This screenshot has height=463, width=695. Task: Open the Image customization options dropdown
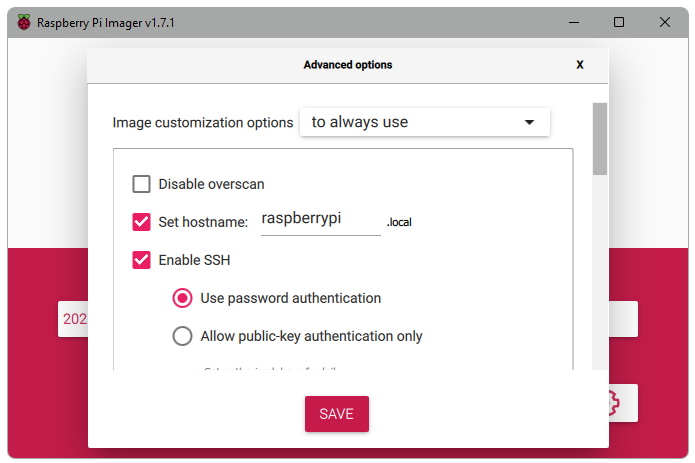point(425,122)
